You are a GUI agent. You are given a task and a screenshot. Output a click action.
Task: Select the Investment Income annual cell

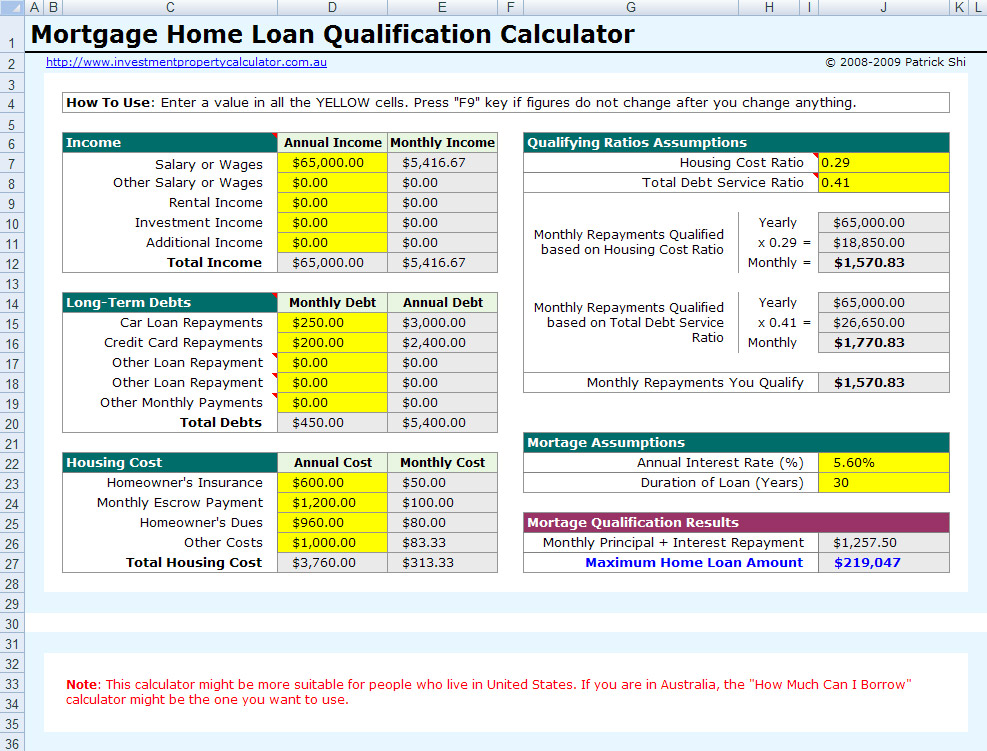pos(332,223)
